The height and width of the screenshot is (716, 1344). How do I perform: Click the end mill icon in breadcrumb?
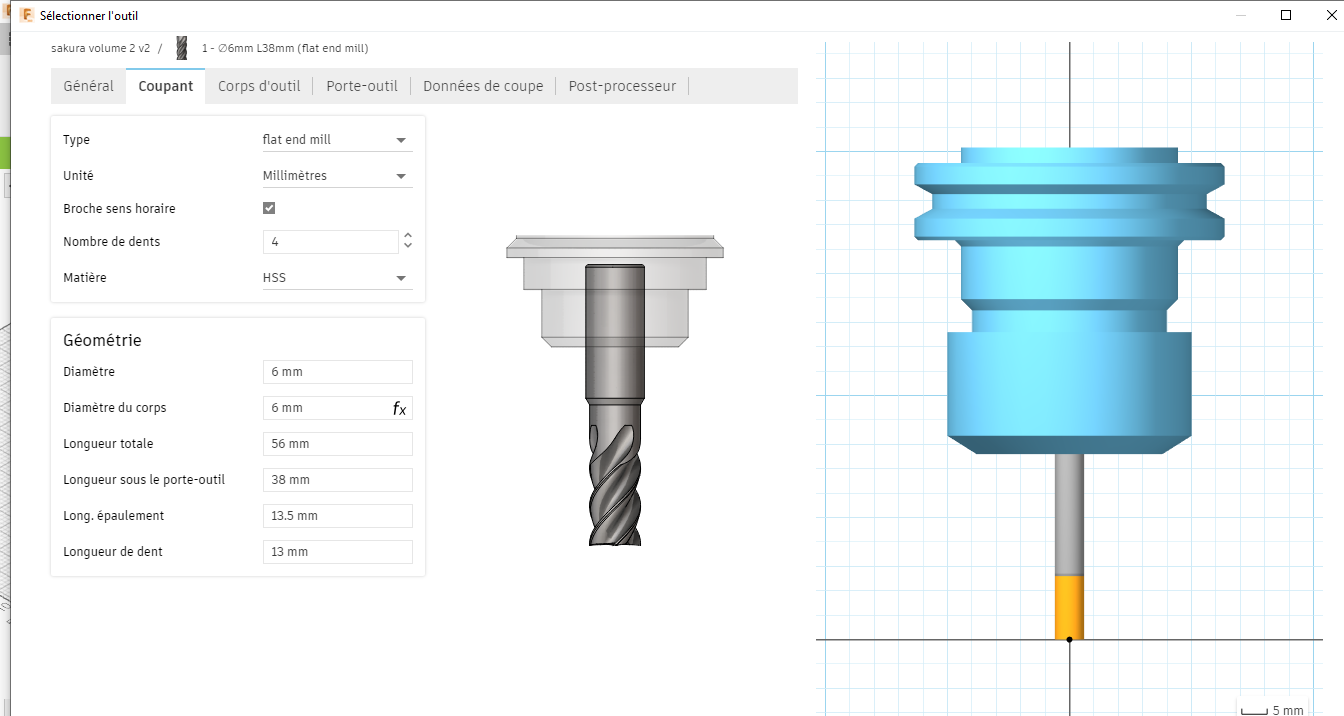pyautogui.click(x=181, y=48)
